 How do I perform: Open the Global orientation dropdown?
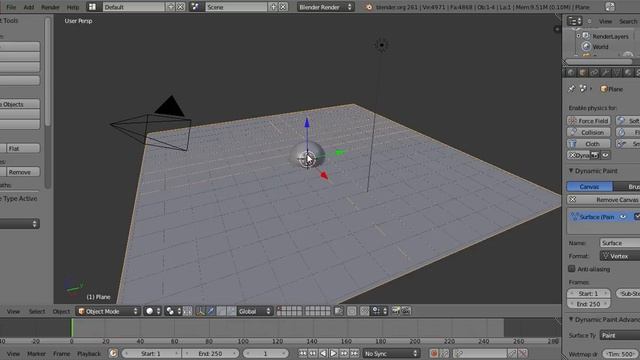coord(255,311)
